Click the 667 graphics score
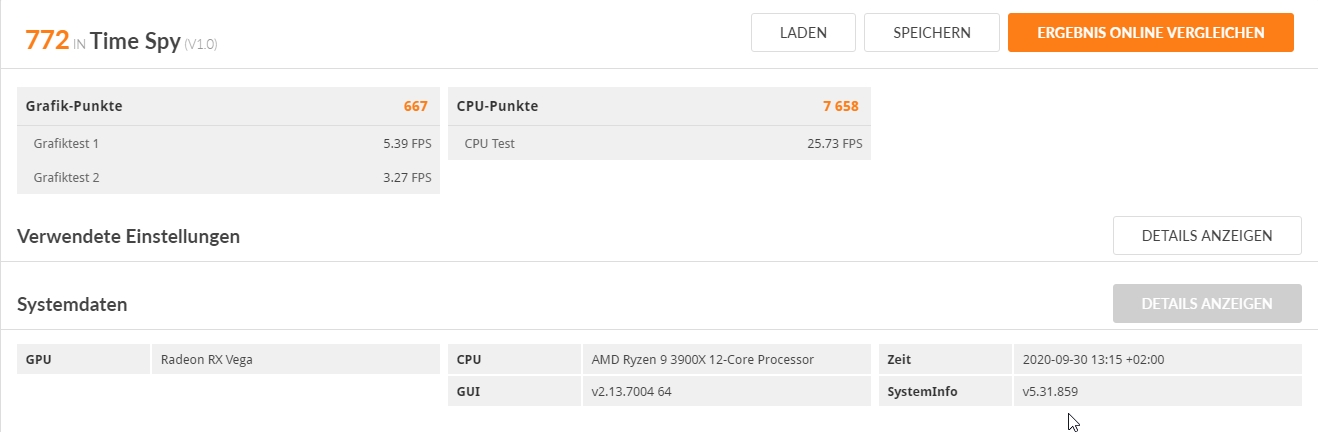This screenshot has width=1318, height=432. pos(415,106)
